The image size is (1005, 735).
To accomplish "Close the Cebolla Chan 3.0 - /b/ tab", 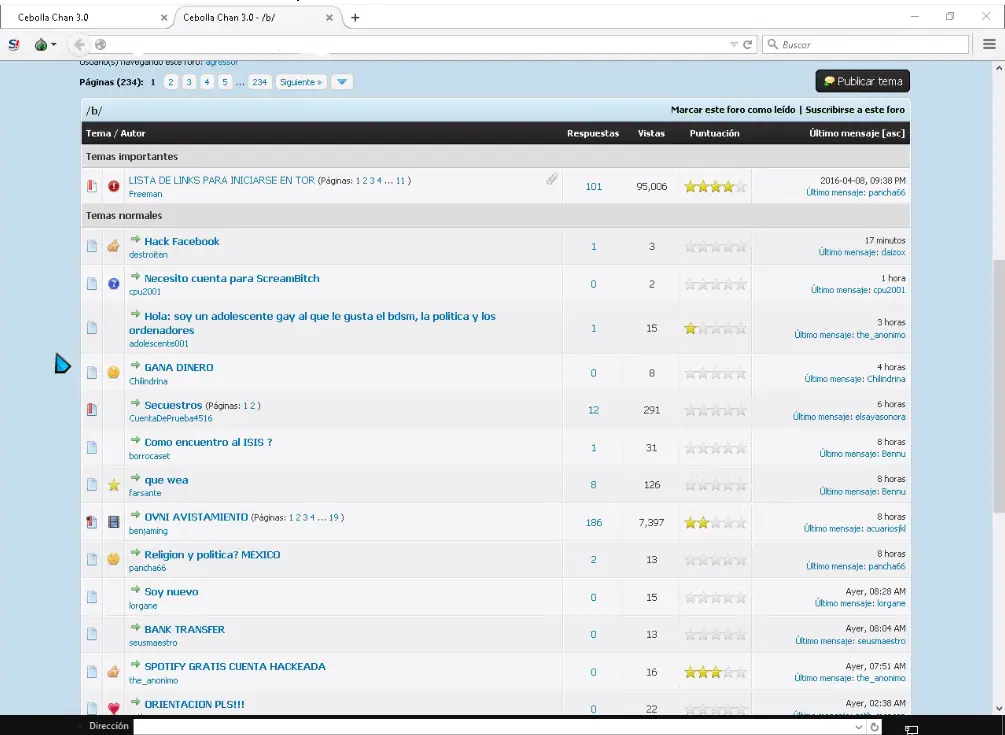I will point(329,17).
